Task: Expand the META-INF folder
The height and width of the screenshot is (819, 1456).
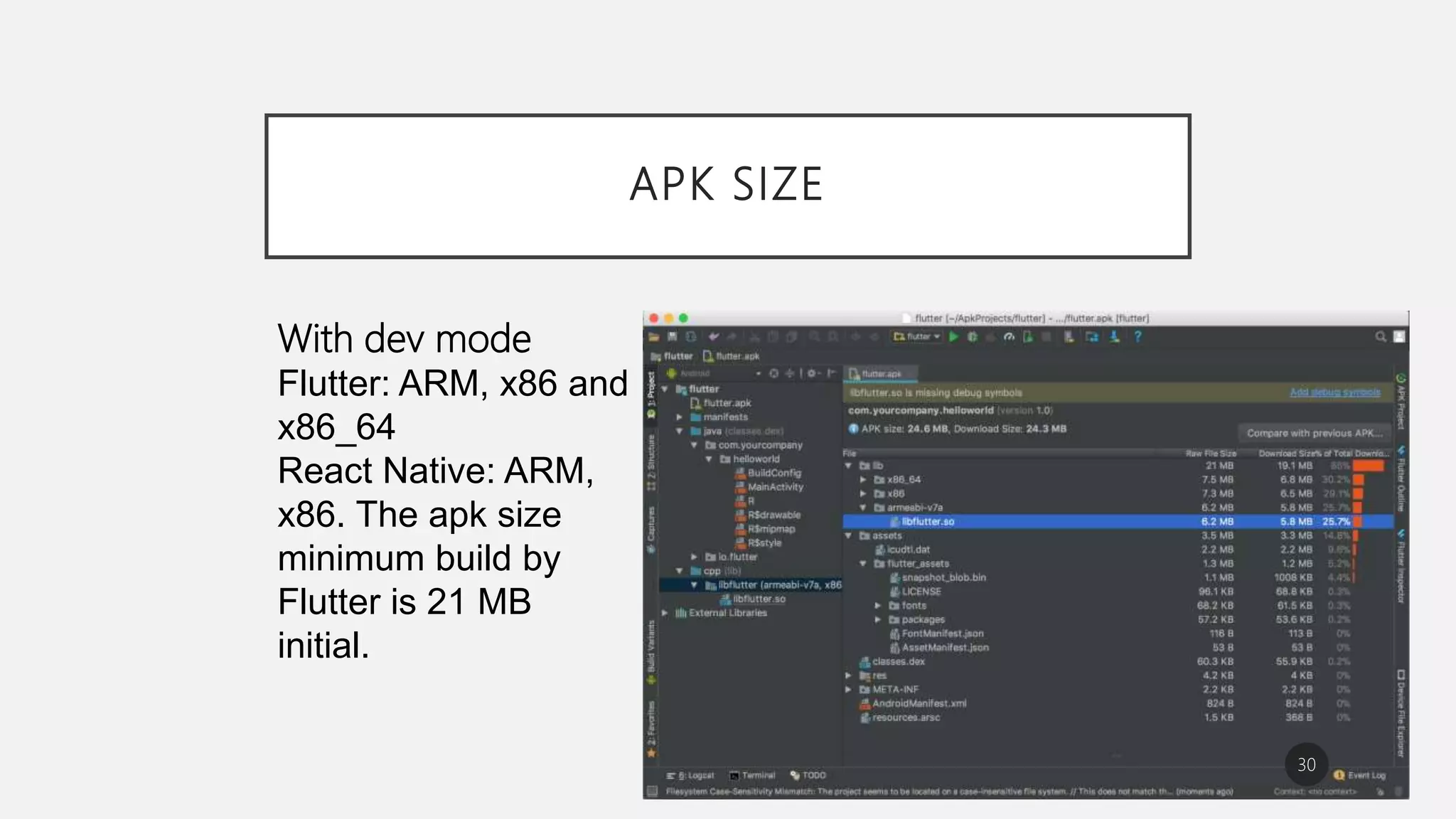Action: [x=848, y=690]
